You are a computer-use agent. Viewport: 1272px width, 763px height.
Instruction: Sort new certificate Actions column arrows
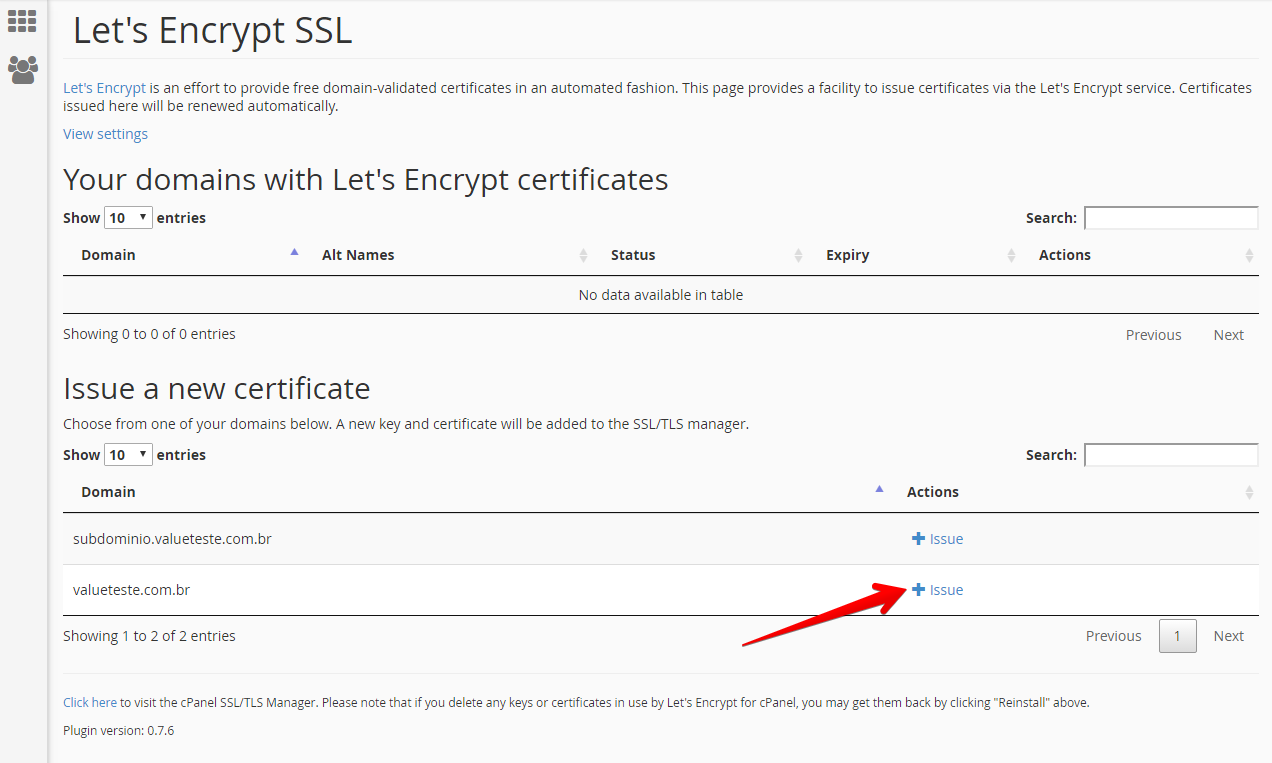1249,493
